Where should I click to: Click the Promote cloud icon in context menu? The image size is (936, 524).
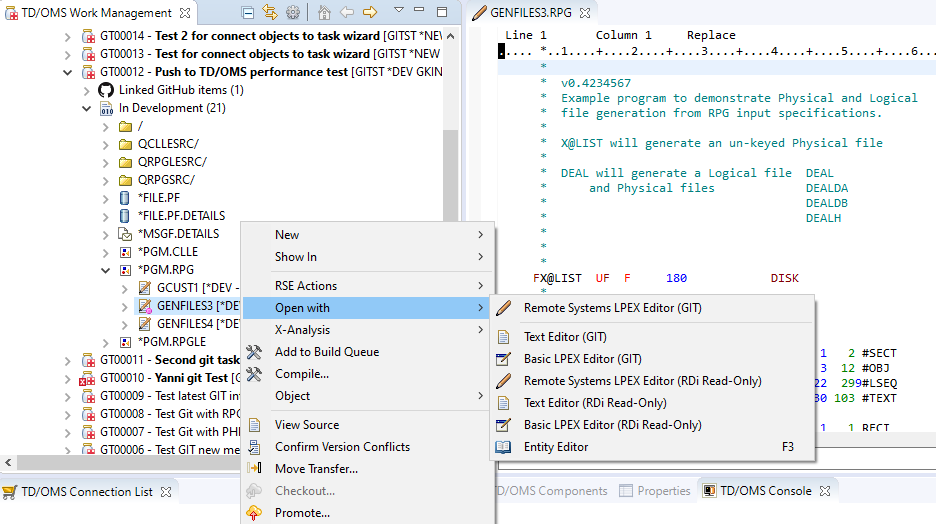(x=254, y=513)
